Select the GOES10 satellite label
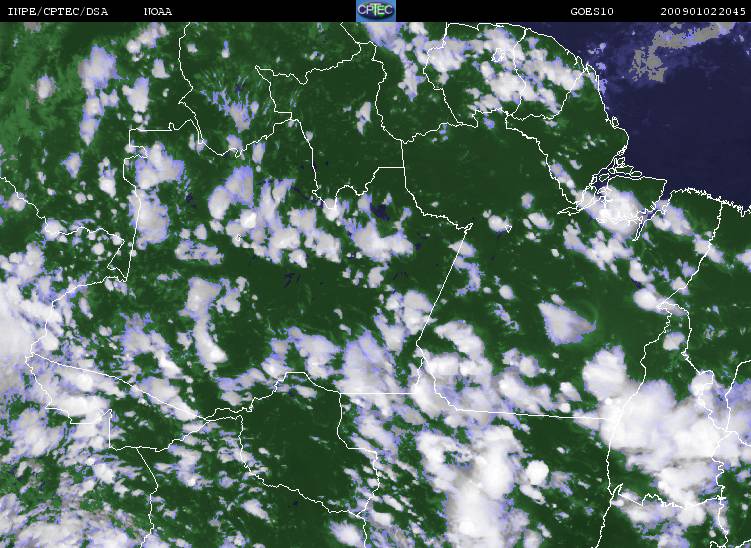The image size is (751, 548). (x=592, y=12)
